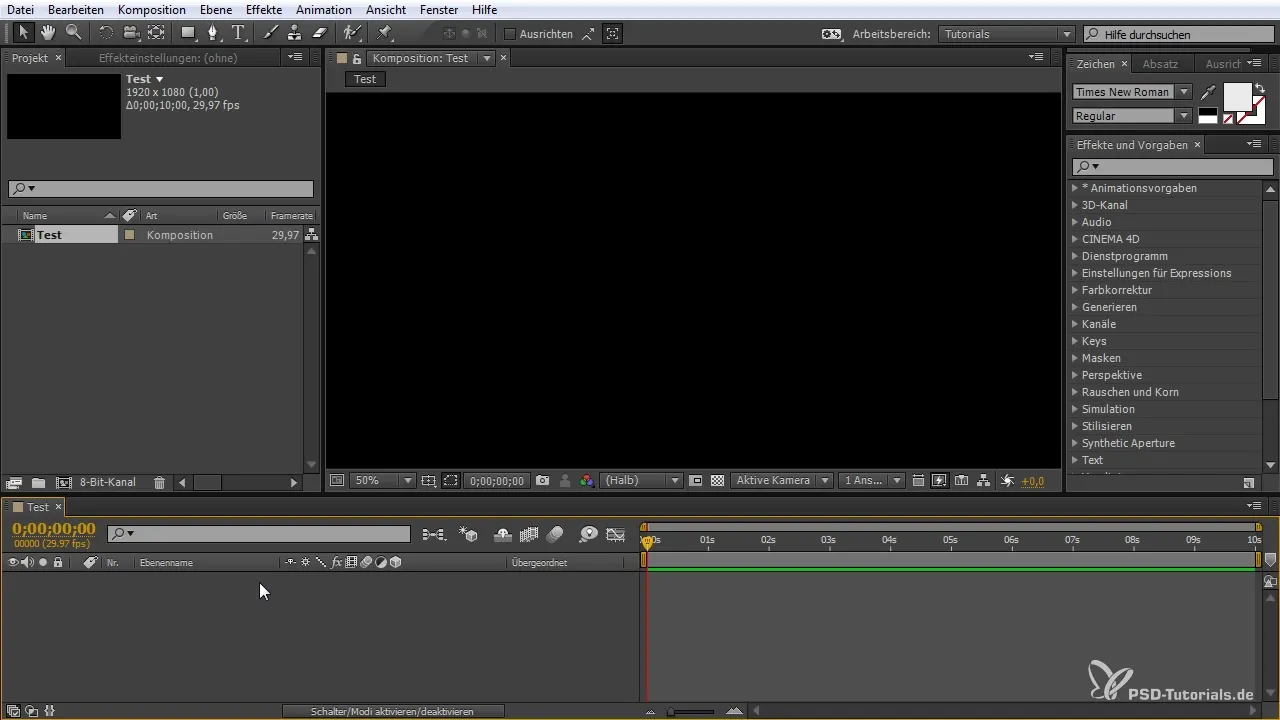Click the eyedropper in Zeichen panel

(x=1209, y=92)
